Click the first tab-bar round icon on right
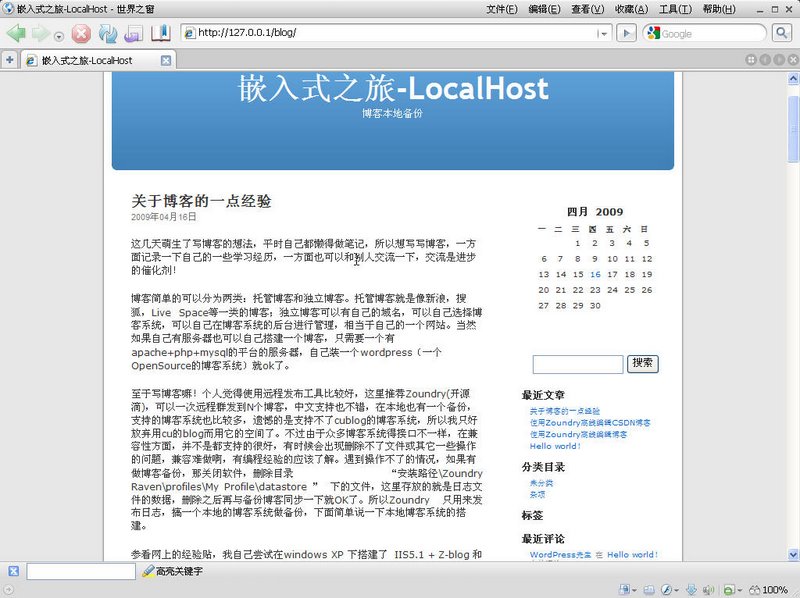Viewport: 800px width, 598px height. point(751,60)
